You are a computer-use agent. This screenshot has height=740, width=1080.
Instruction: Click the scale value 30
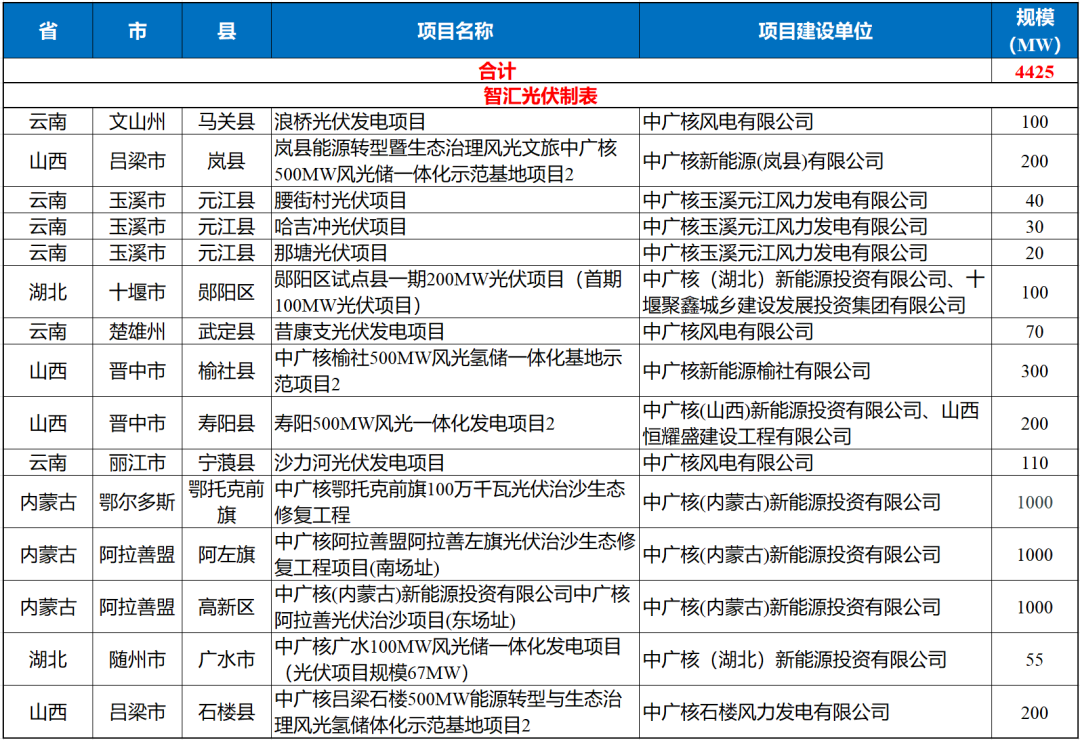[x=1035, y=226]
